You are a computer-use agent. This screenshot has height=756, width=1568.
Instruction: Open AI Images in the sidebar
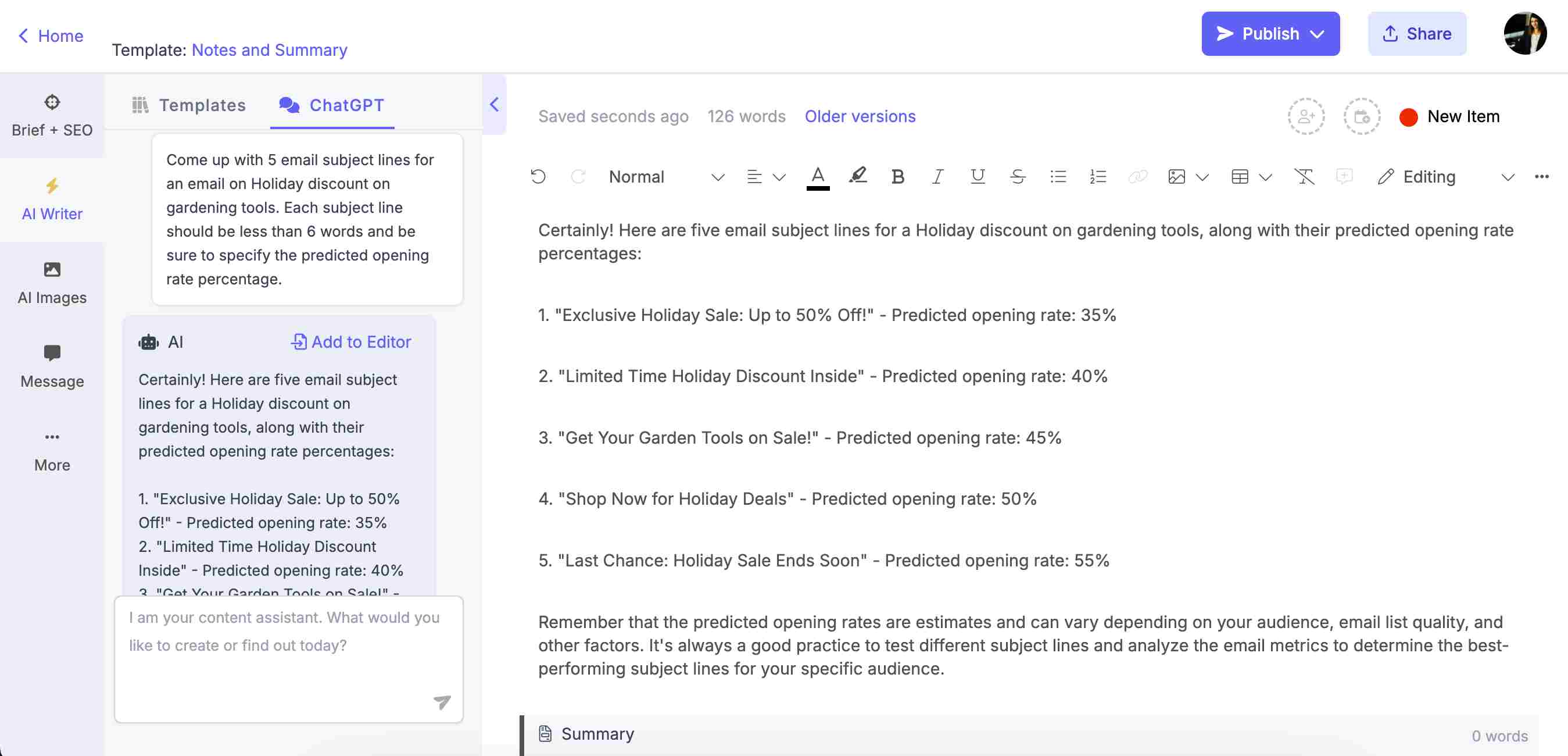(52, 283)
